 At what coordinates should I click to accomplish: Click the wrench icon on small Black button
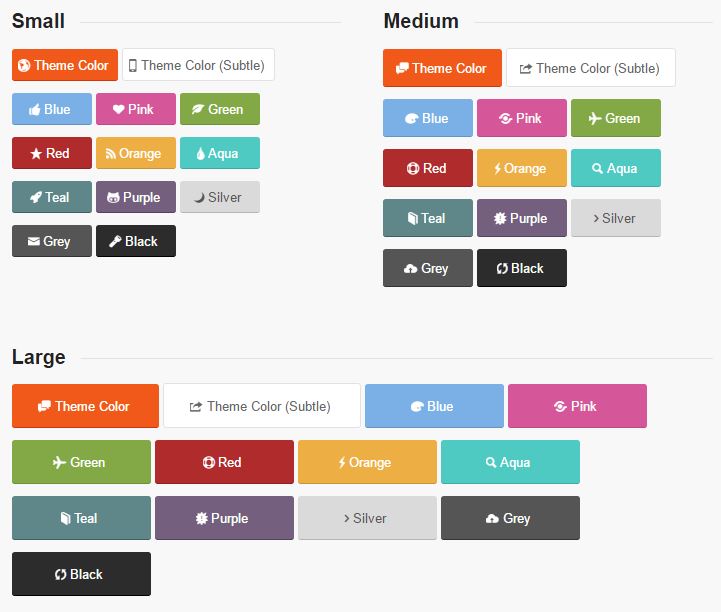(115, 242)
